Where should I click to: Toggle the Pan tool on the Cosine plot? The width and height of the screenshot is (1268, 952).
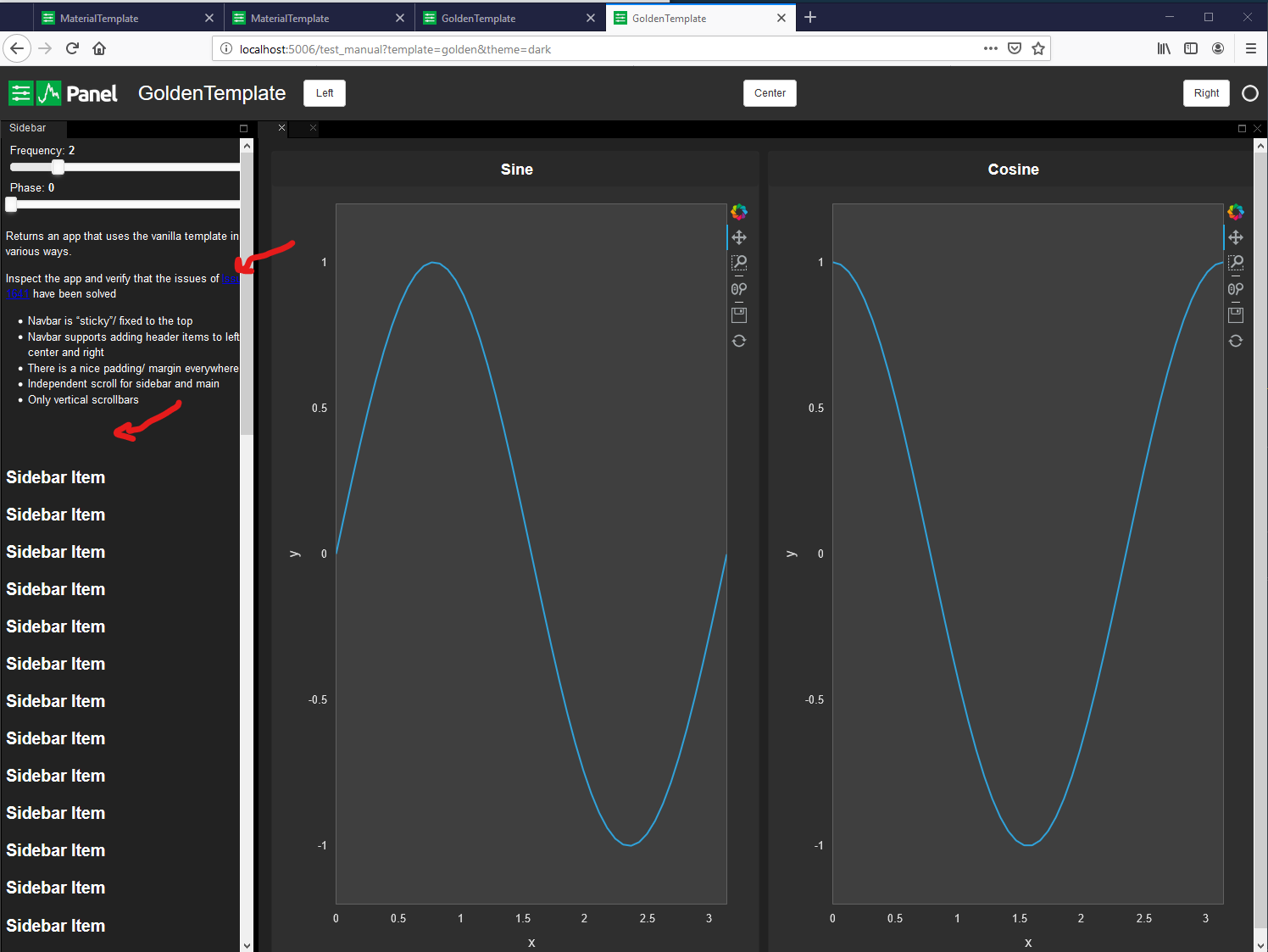click(x=1235, y=237)
